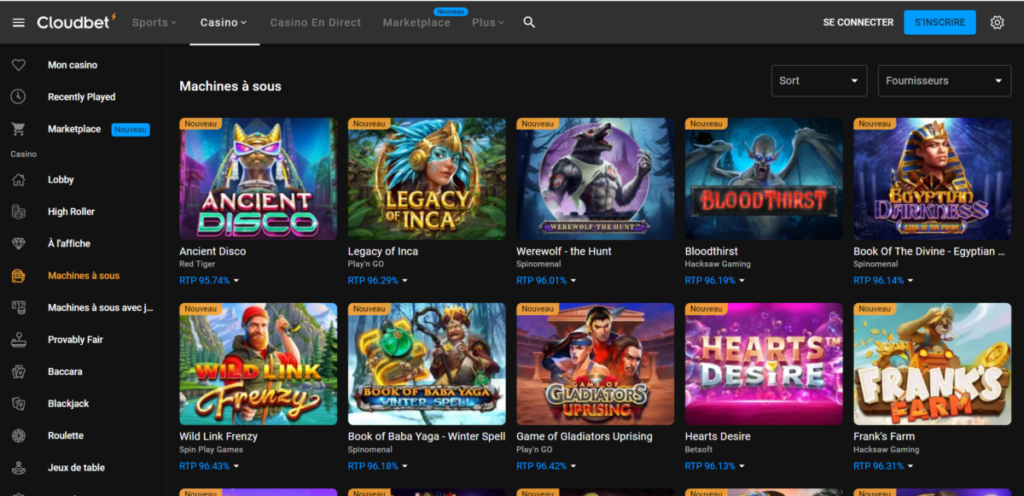Click the cards icon beside Baccara

coord(18,371)
